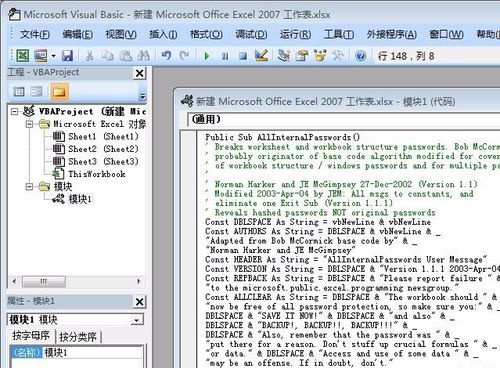The image size is (500, 368).
Task: Open the Object Browser icon
Action: pos(320,55)
